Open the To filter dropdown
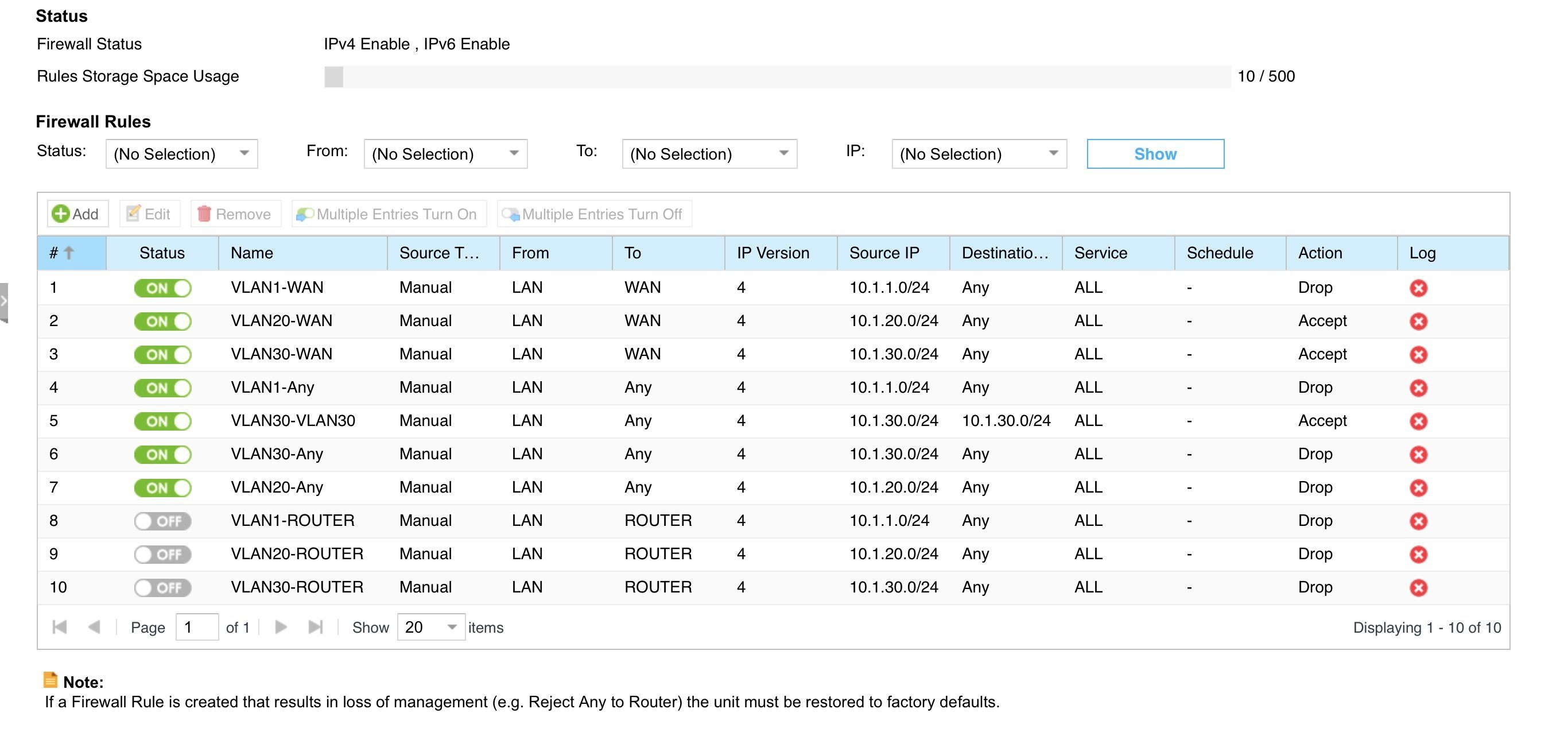This screenshot has height=732, width=1568. tap(709, 154)
